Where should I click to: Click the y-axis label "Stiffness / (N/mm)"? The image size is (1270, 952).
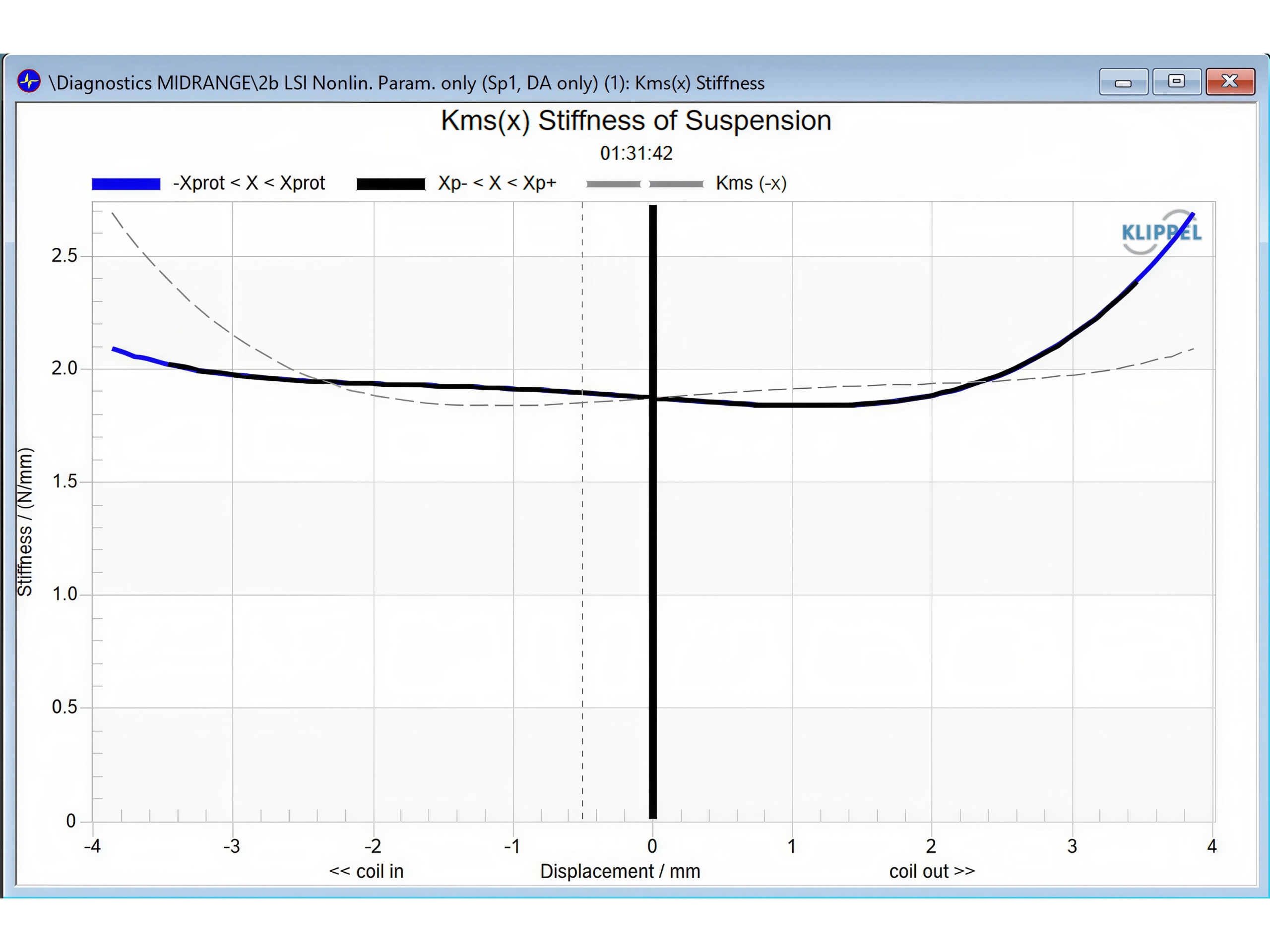pyautogui.click(x=25, y=522)
